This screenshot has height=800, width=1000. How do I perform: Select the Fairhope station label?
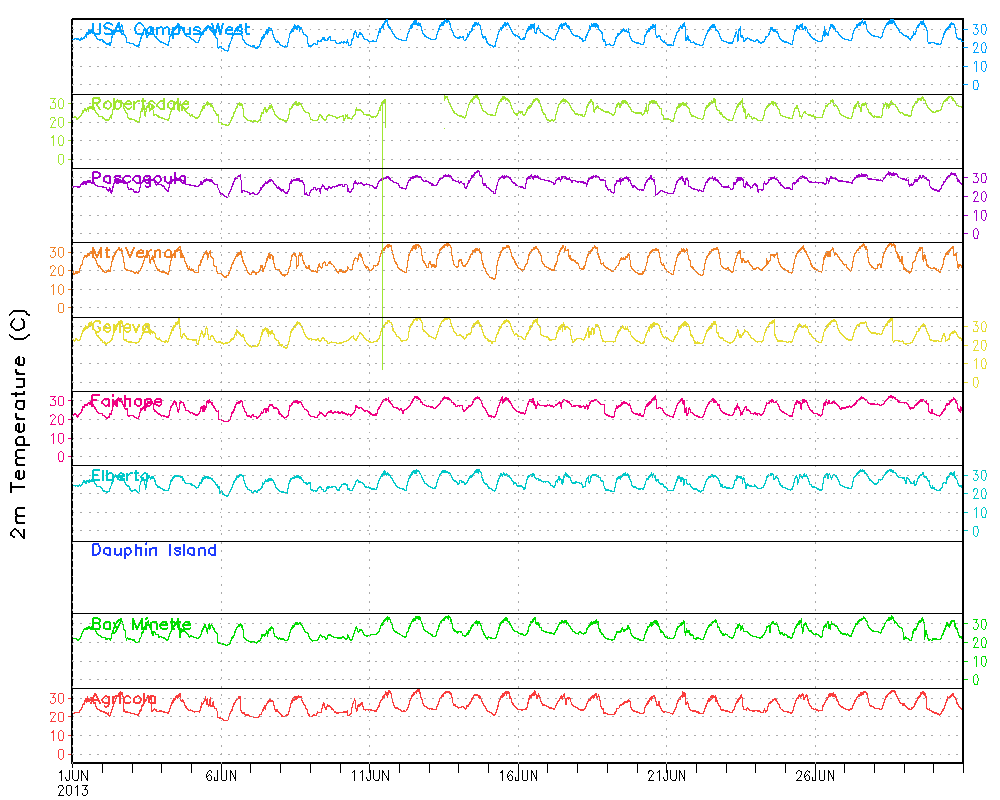tap(126, 401)
